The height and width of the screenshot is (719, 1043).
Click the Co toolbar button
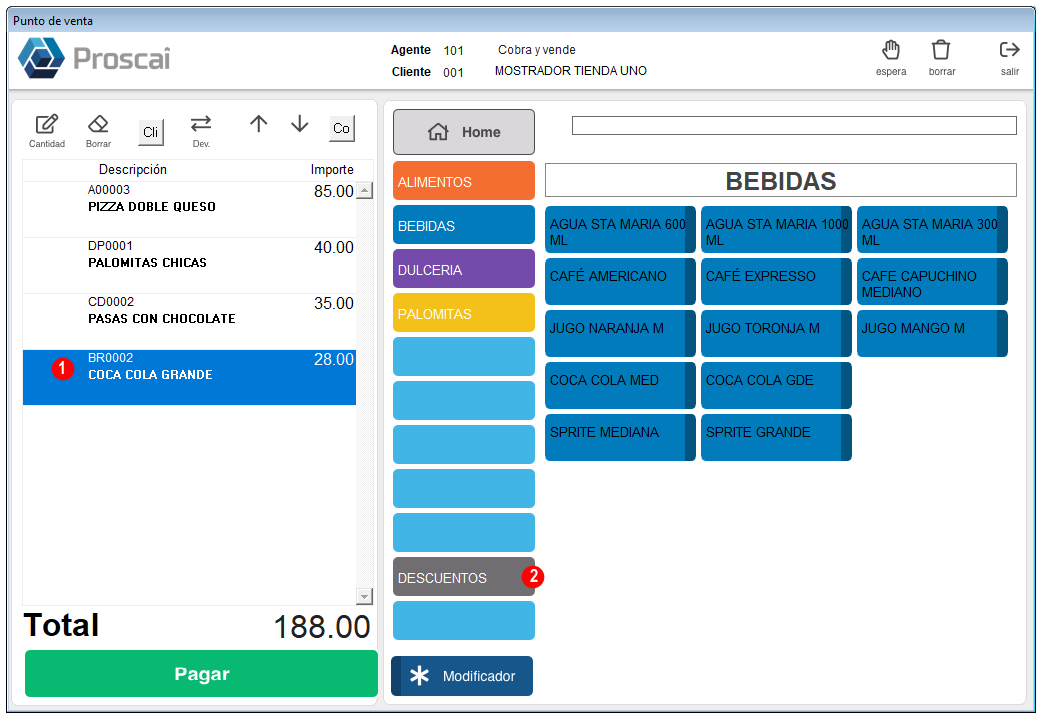(x=342, y=128)
